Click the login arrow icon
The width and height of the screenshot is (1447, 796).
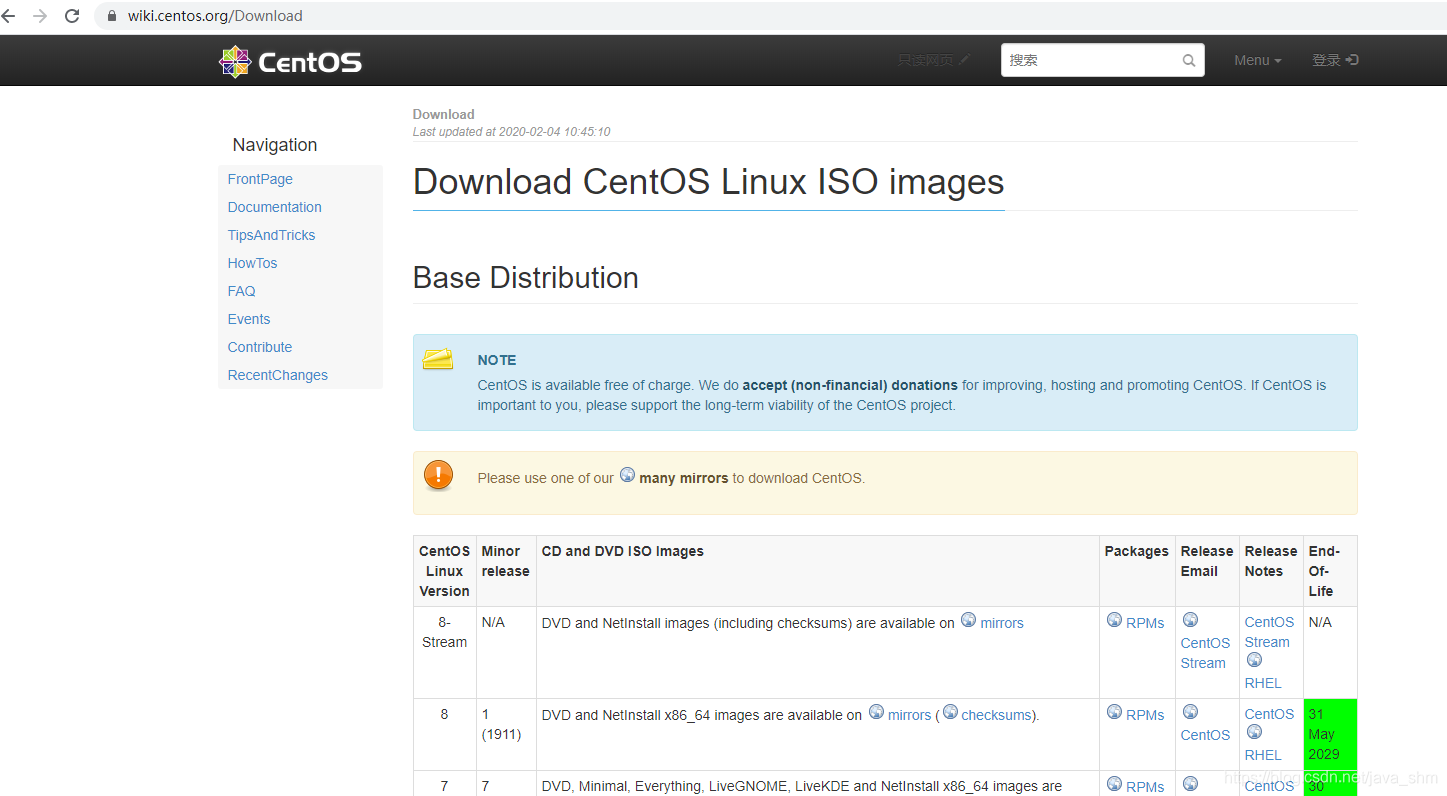point(1352,60)
